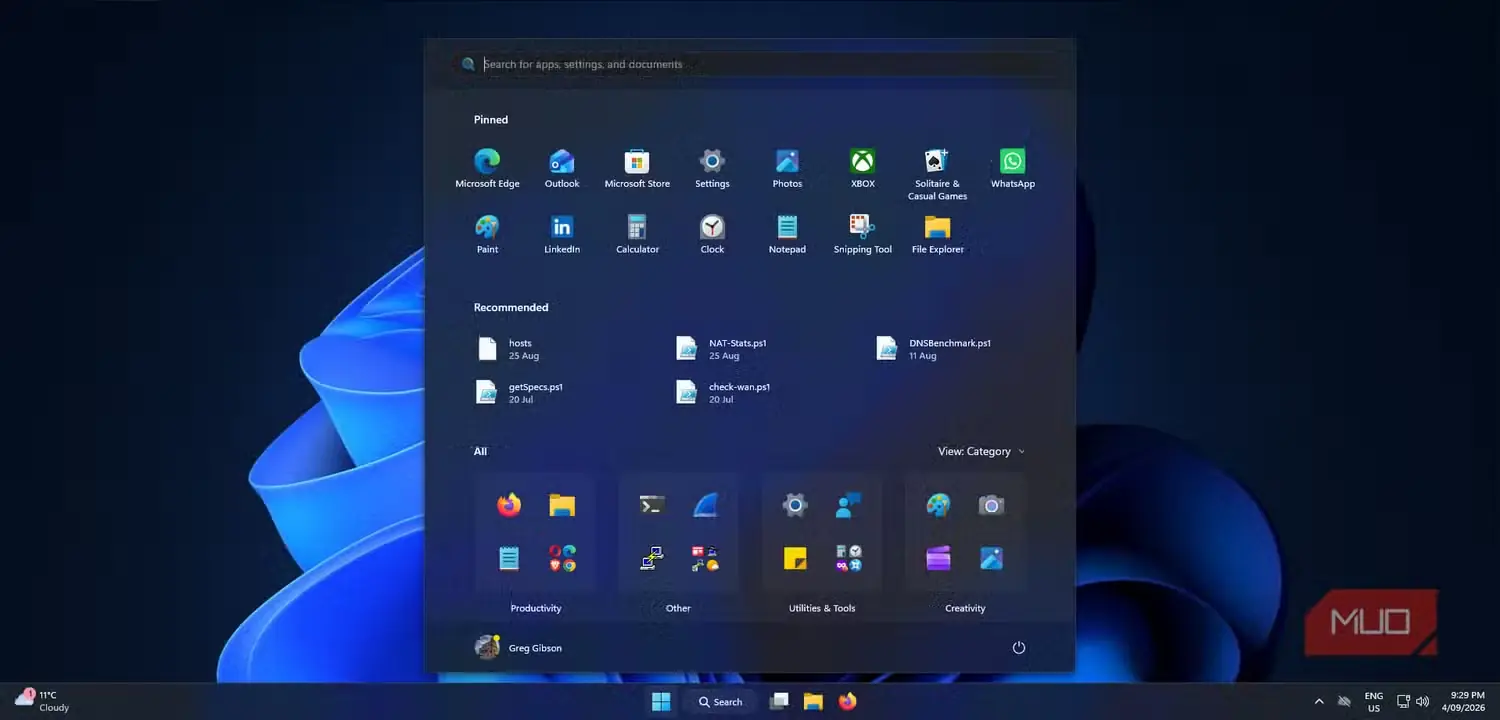The image size is (1500, 720).
Task: Open Settings gear in Utilities & Tools
Action: click(x=795, y=505)
